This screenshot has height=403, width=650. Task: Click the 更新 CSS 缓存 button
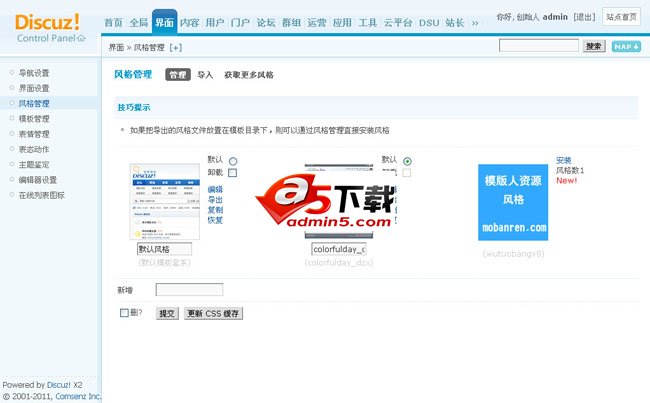pos(213,313)
